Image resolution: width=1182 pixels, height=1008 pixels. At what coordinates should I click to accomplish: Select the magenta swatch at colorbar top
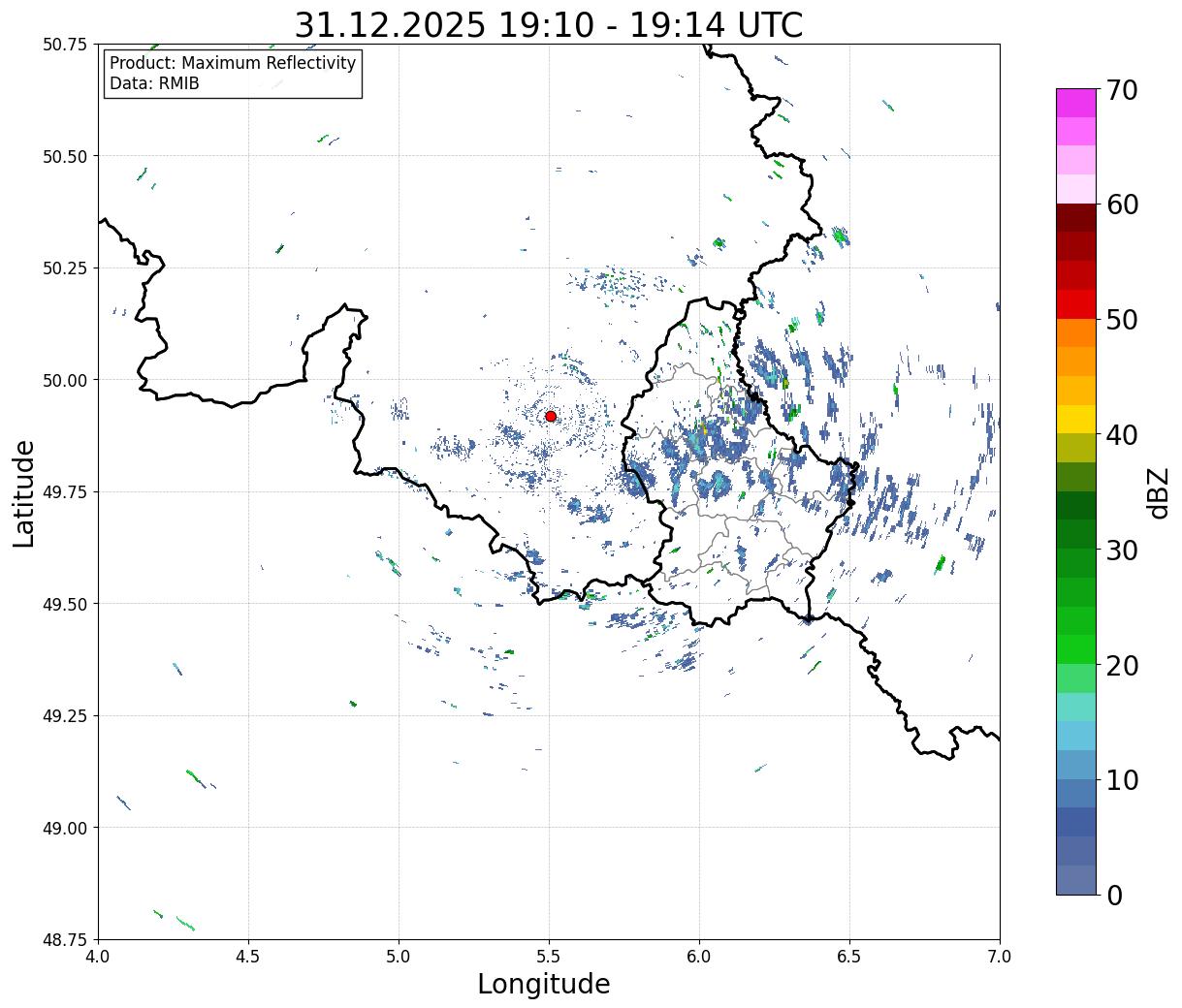(x=1075, y=103)
